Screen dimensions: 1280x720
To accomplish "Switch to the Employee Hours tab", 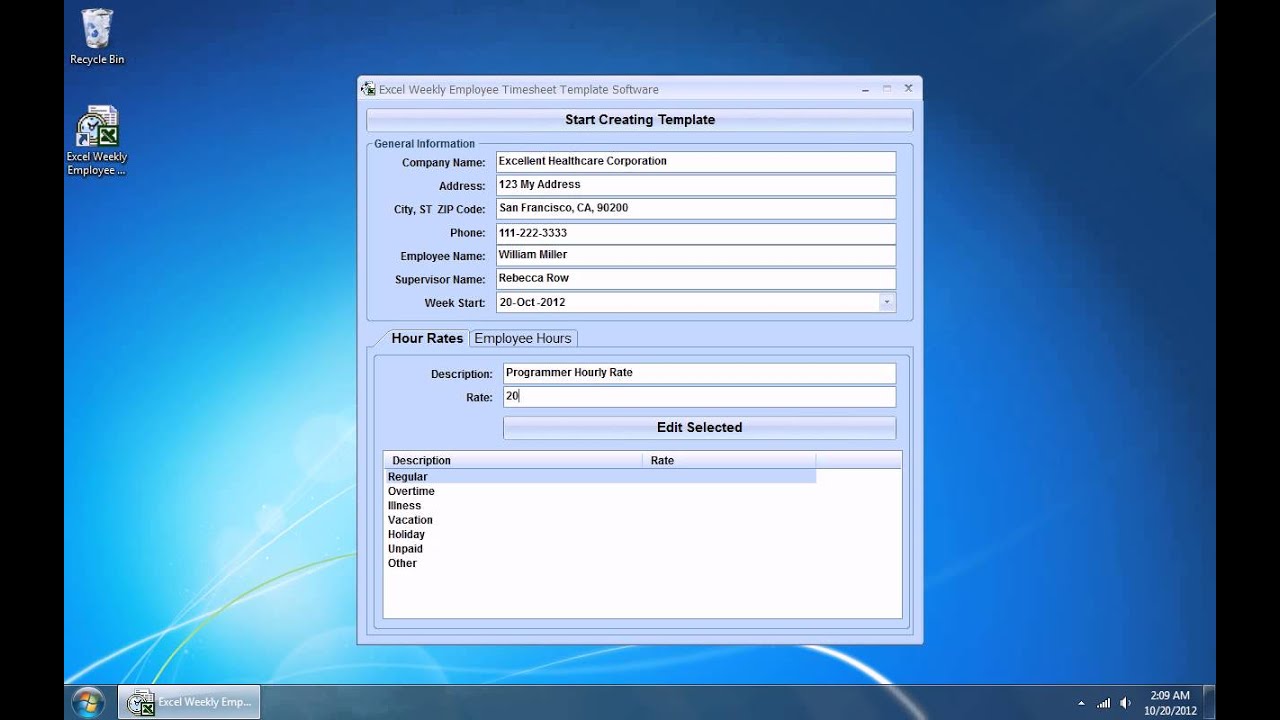I will 523,338.
